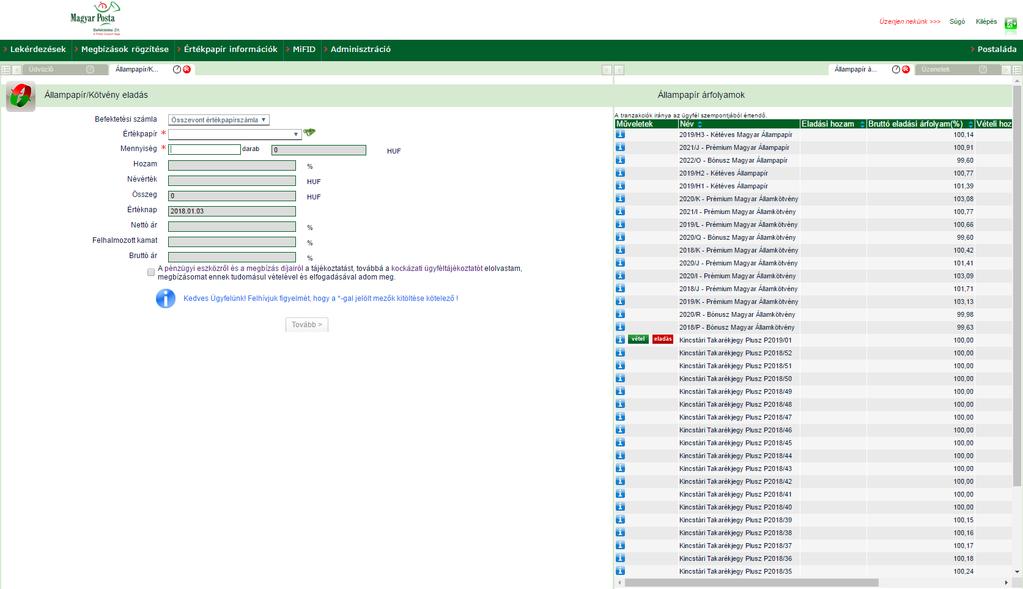This screenshot has height=589, width=1023.
Task: Open the Értékpapír információk menu
Action: point(230,49)
